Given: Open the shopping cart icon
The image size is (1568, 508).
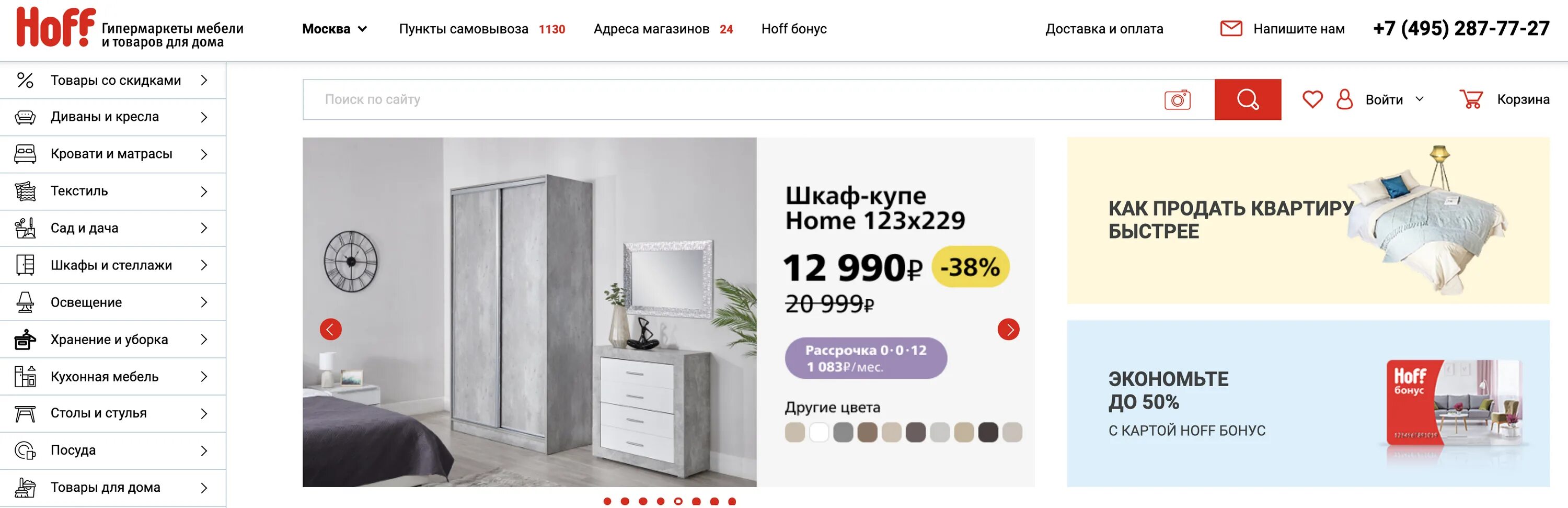Looking at the screenshot, I should point(1471,99).
